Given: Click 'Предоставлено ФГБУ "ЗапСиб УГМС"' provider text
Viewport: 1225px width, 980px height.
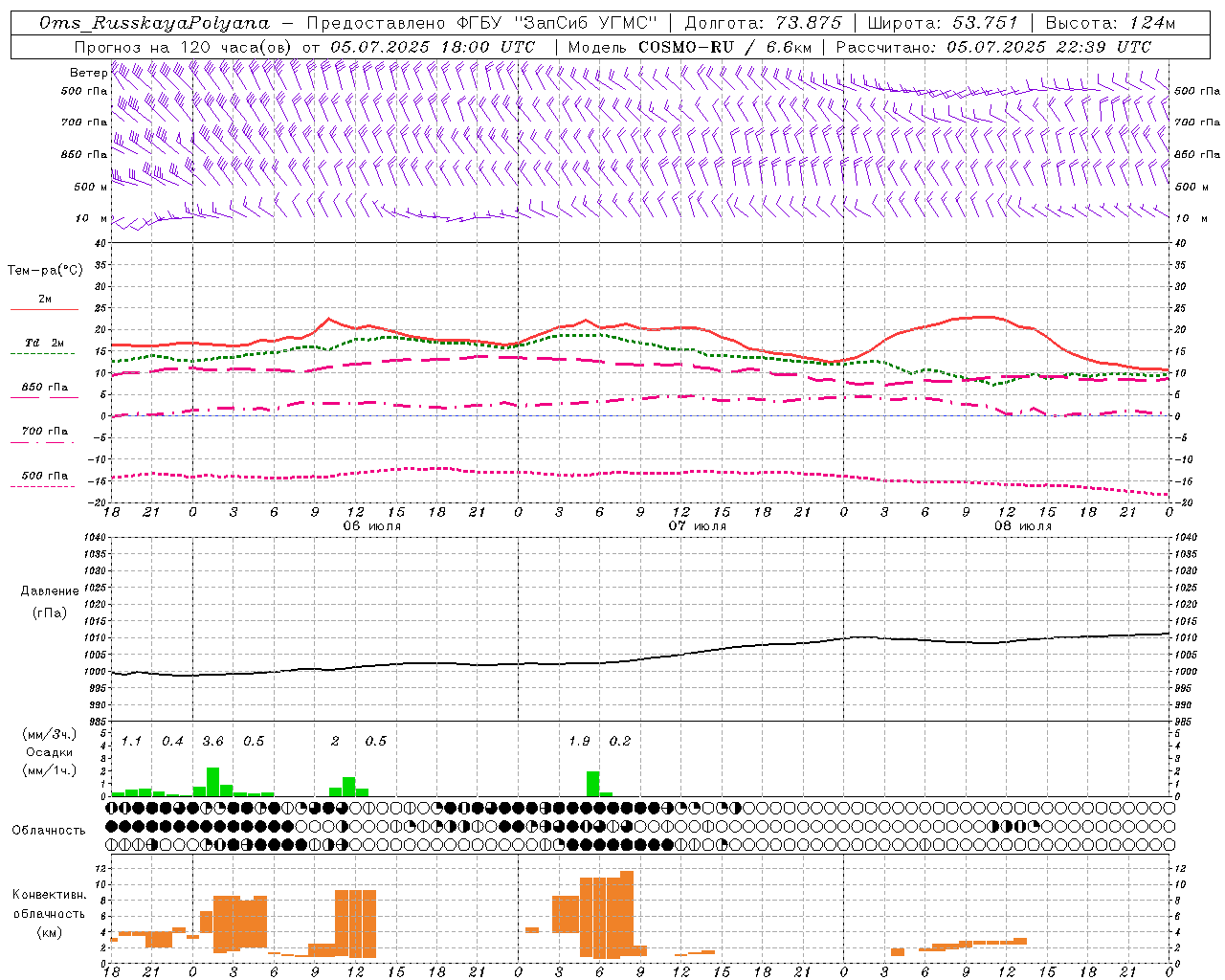Looking at the screenshot, I should 484,23.
